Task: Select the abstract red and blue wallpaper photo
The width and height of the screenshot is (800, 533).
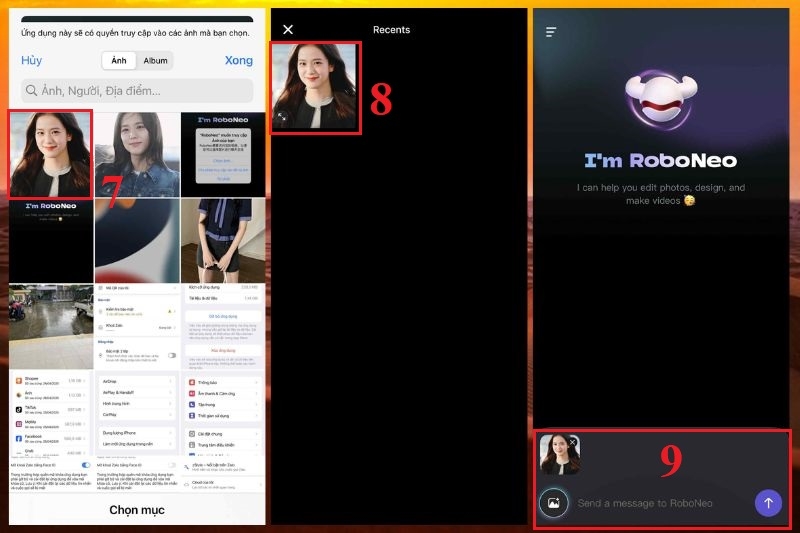Action: [x=137, y=241]
